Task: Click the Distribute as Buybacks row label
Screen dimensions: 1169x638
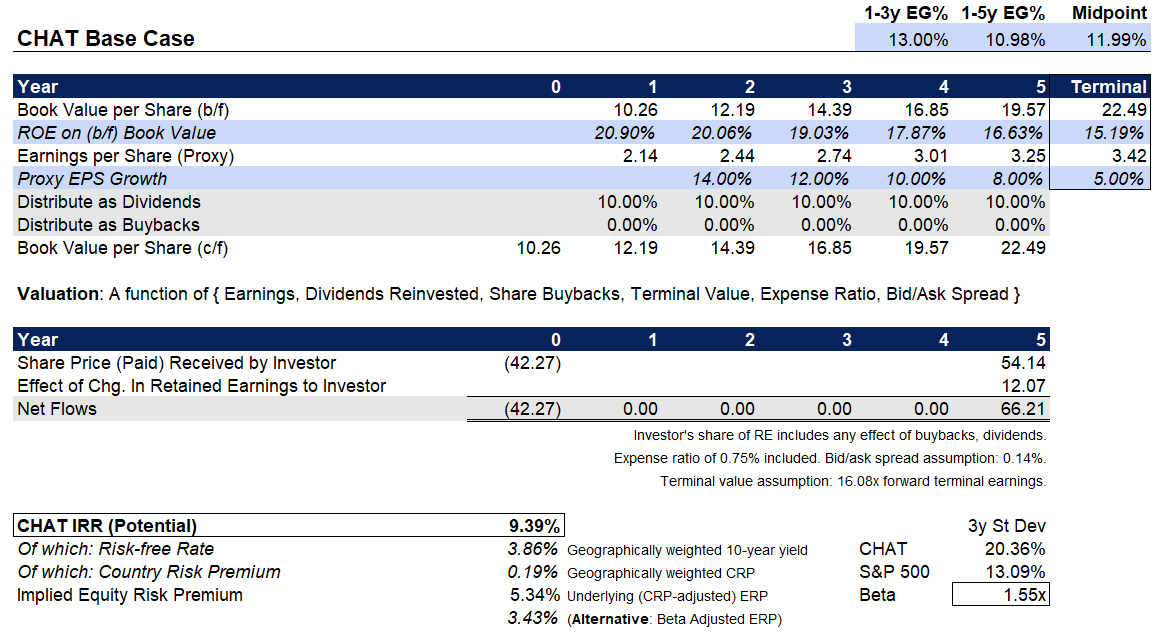Action: (x=110, y=224)
